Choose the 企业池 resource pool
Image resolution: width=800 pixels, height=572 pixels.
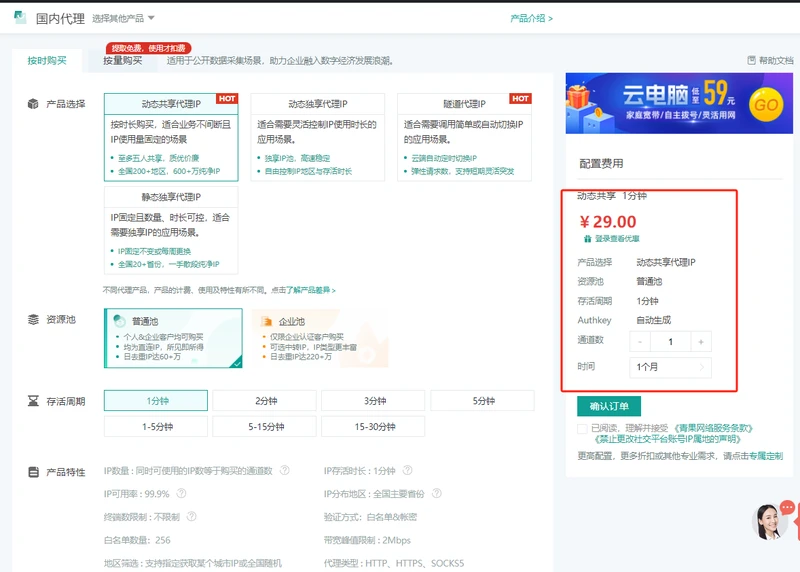click(x=320, y=338)
